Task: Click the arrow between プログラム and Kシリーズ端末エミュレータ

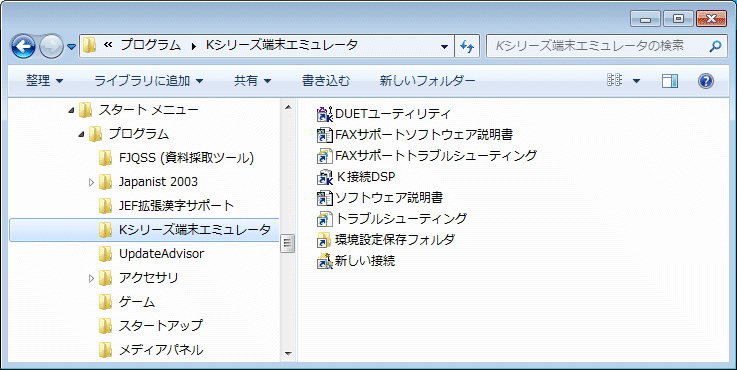Action: [194, 46]
